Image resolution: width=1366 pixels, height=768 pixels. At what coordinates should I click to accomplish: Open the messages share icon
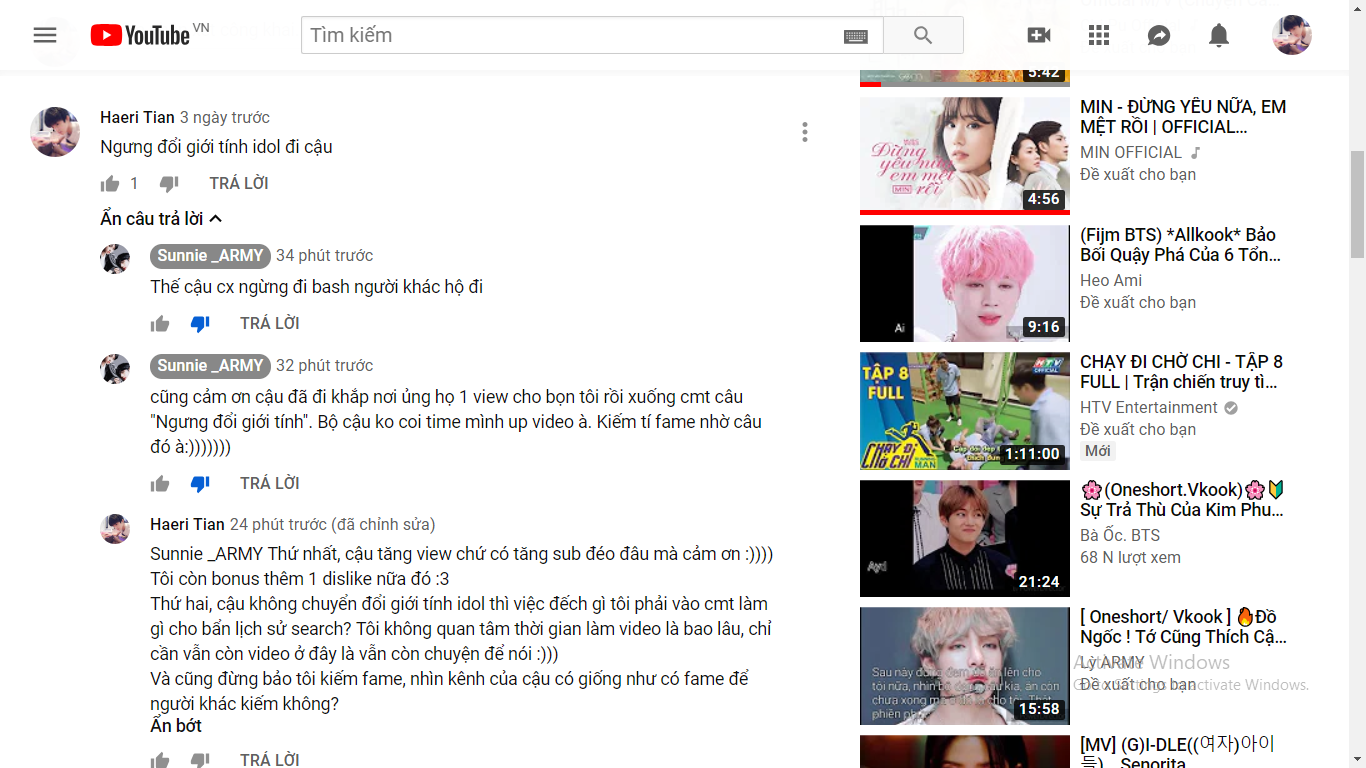[1159, 35]
